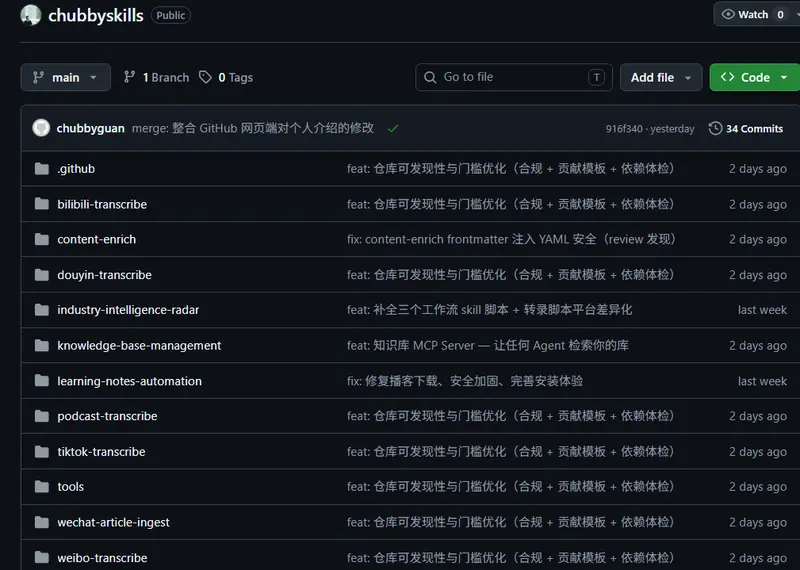Open the 34 Commits history

746,129
